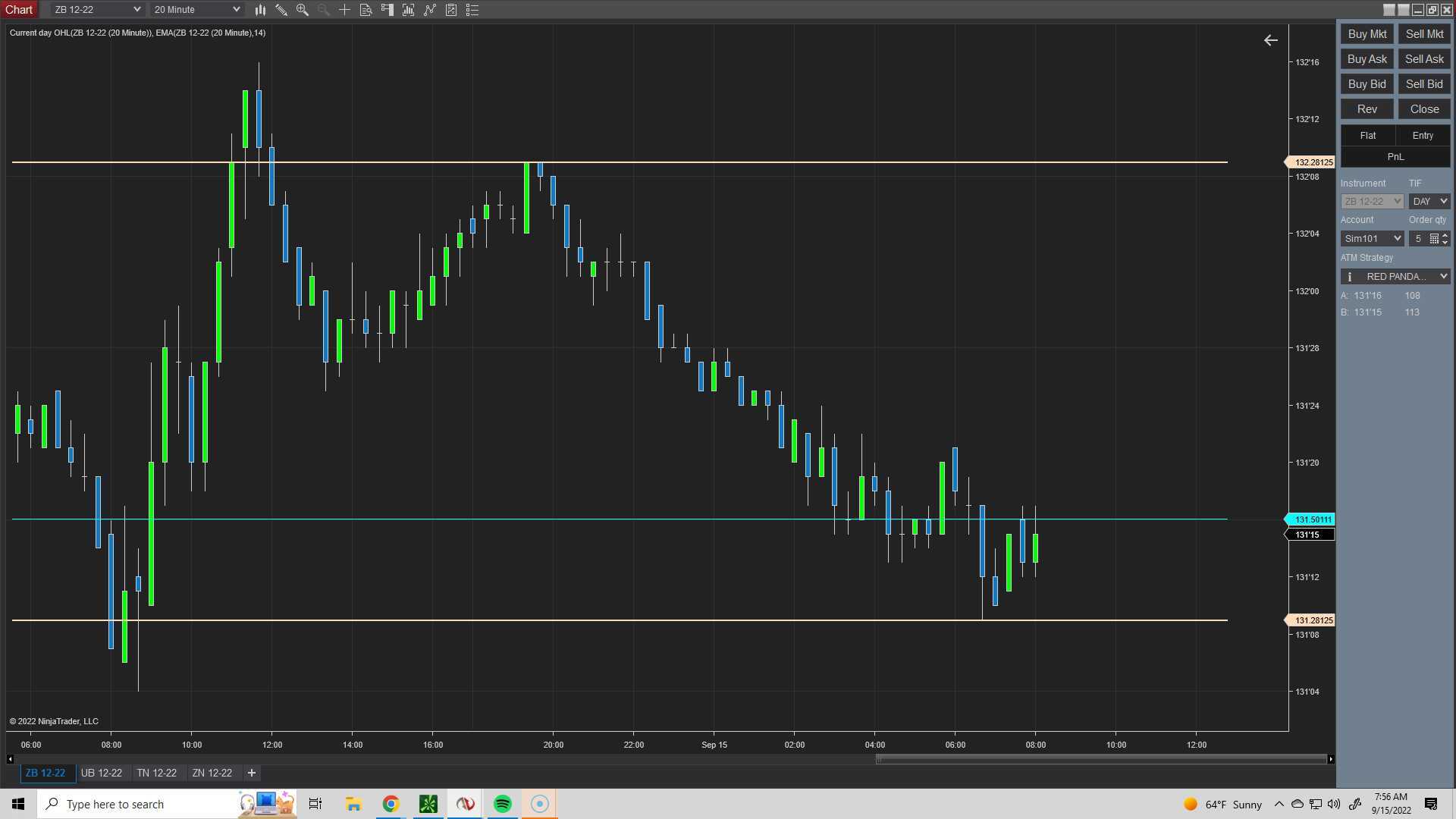Click the Buy Mkt button

(x=1367, y=34)
